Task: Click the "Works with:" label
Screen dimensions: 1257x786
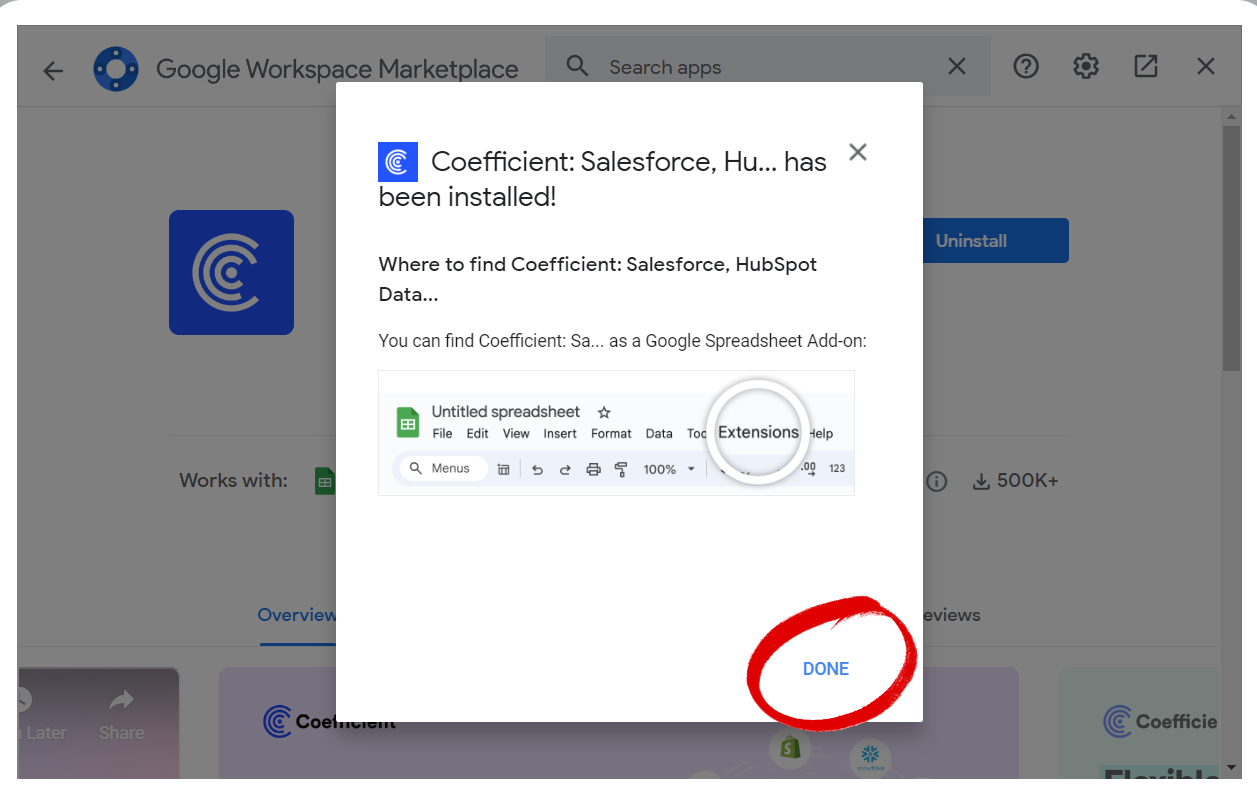Action: point(233,481)
